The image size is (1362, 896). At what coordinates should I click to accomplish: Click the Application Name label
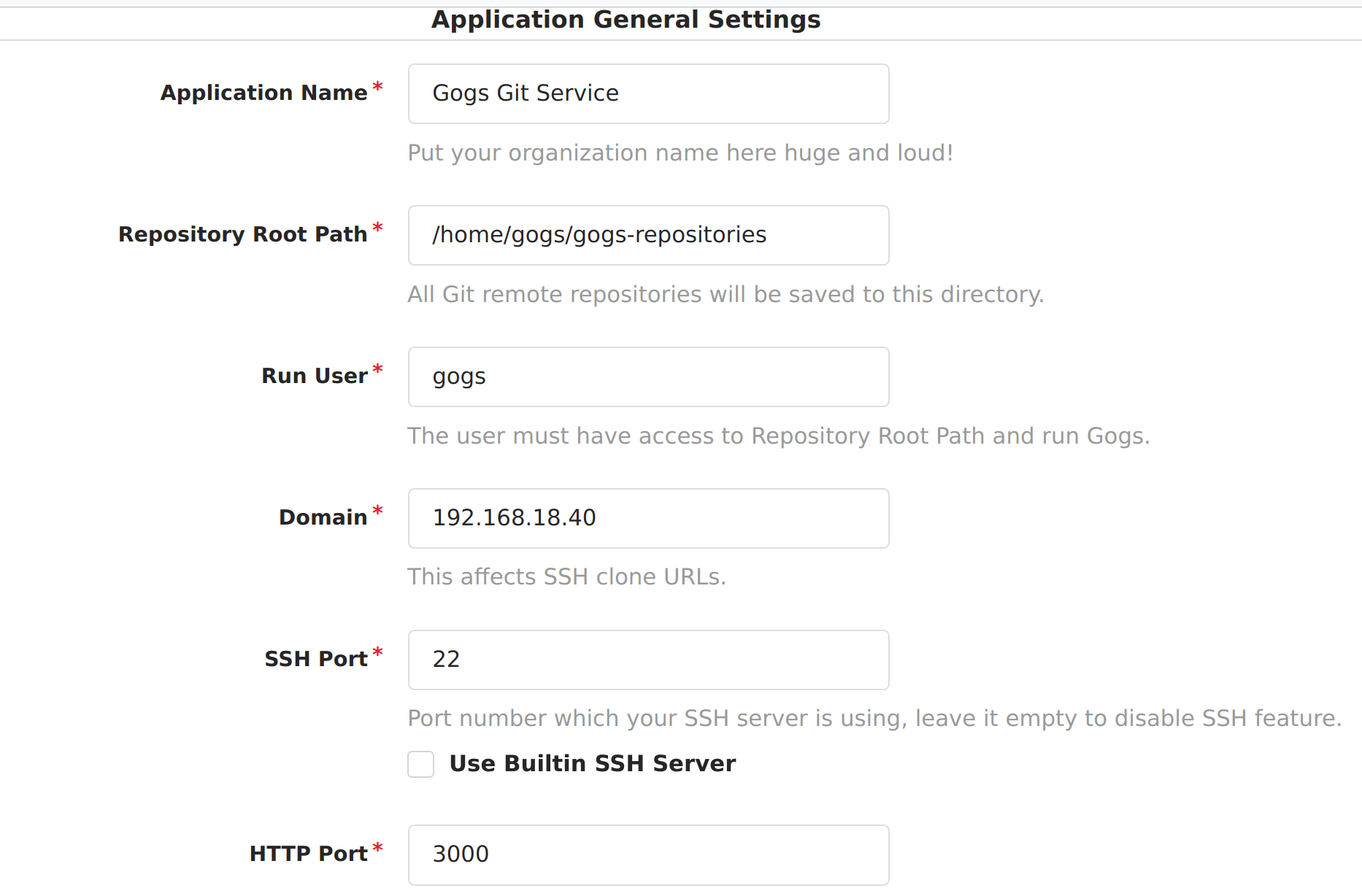click(x=264, y=93)
